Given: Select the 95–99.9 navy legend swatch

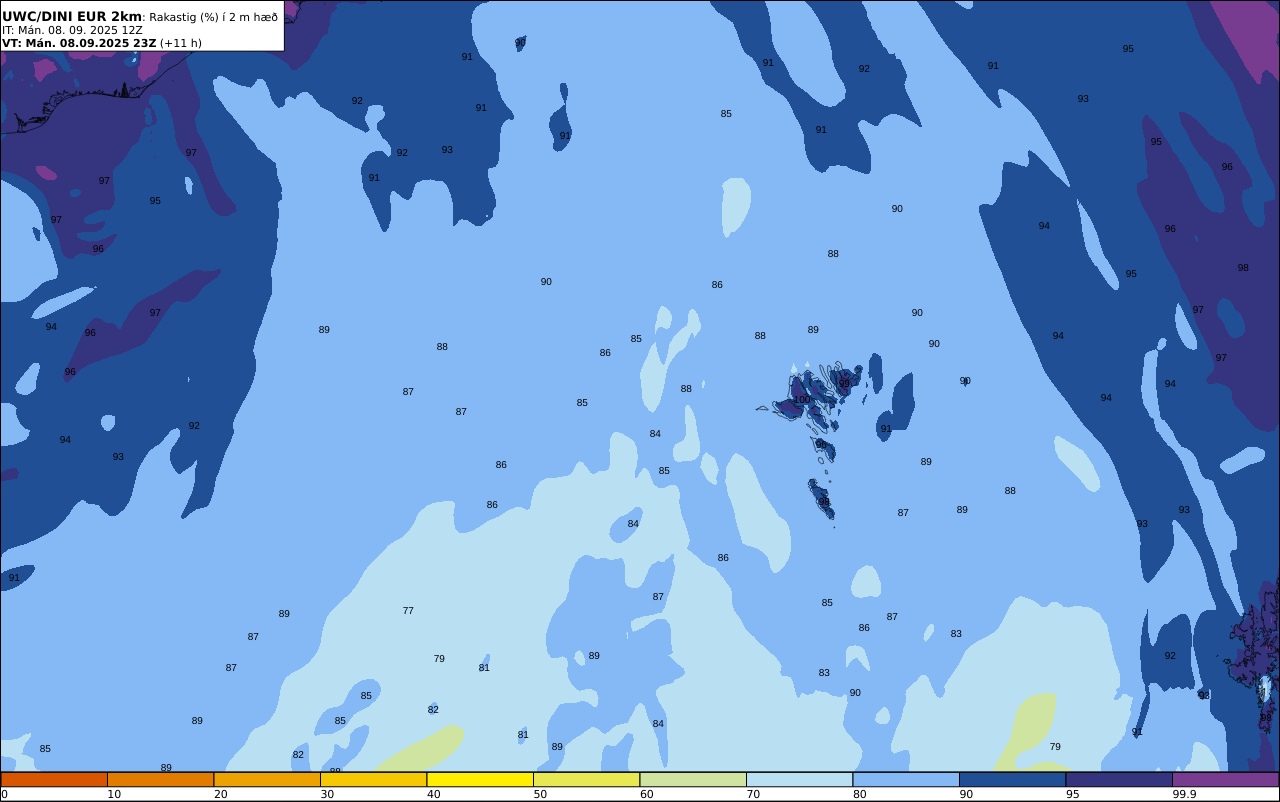Looking at the screenshot, I should pyautogui.click(x=1119, y=779).
